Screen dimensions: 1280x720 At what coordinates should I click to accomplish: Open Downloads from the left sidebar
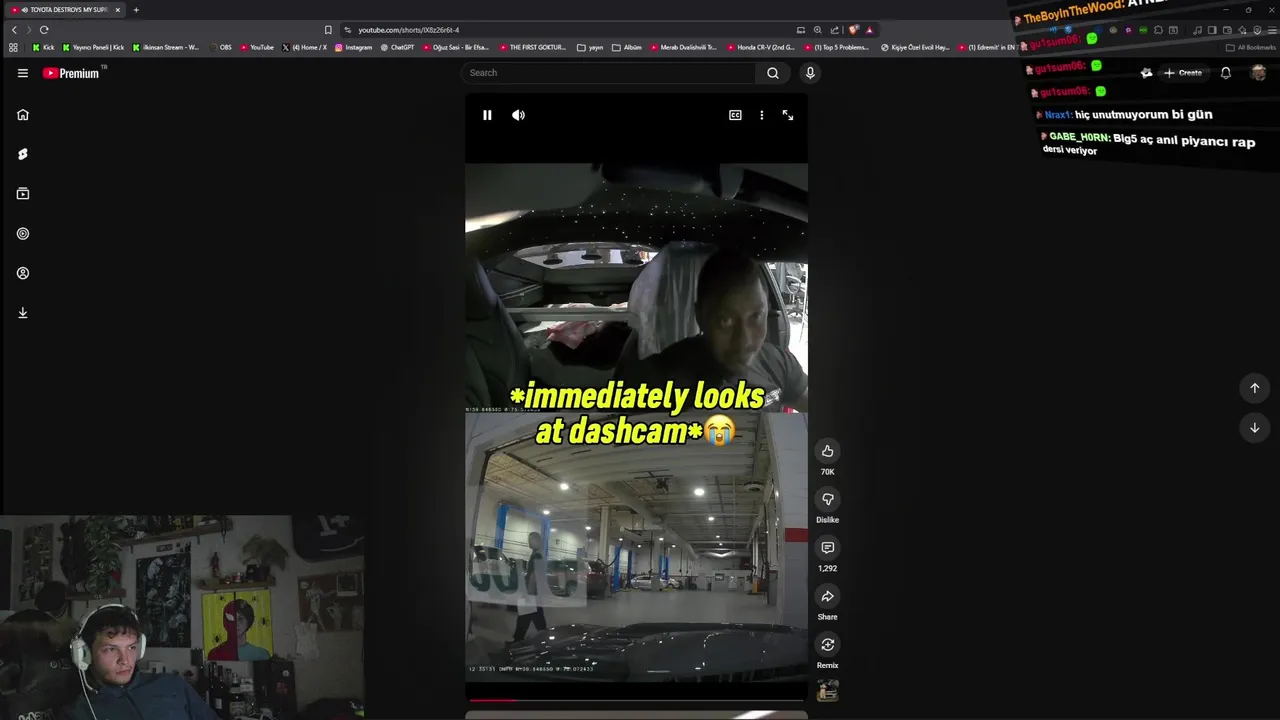pos(22,313)
